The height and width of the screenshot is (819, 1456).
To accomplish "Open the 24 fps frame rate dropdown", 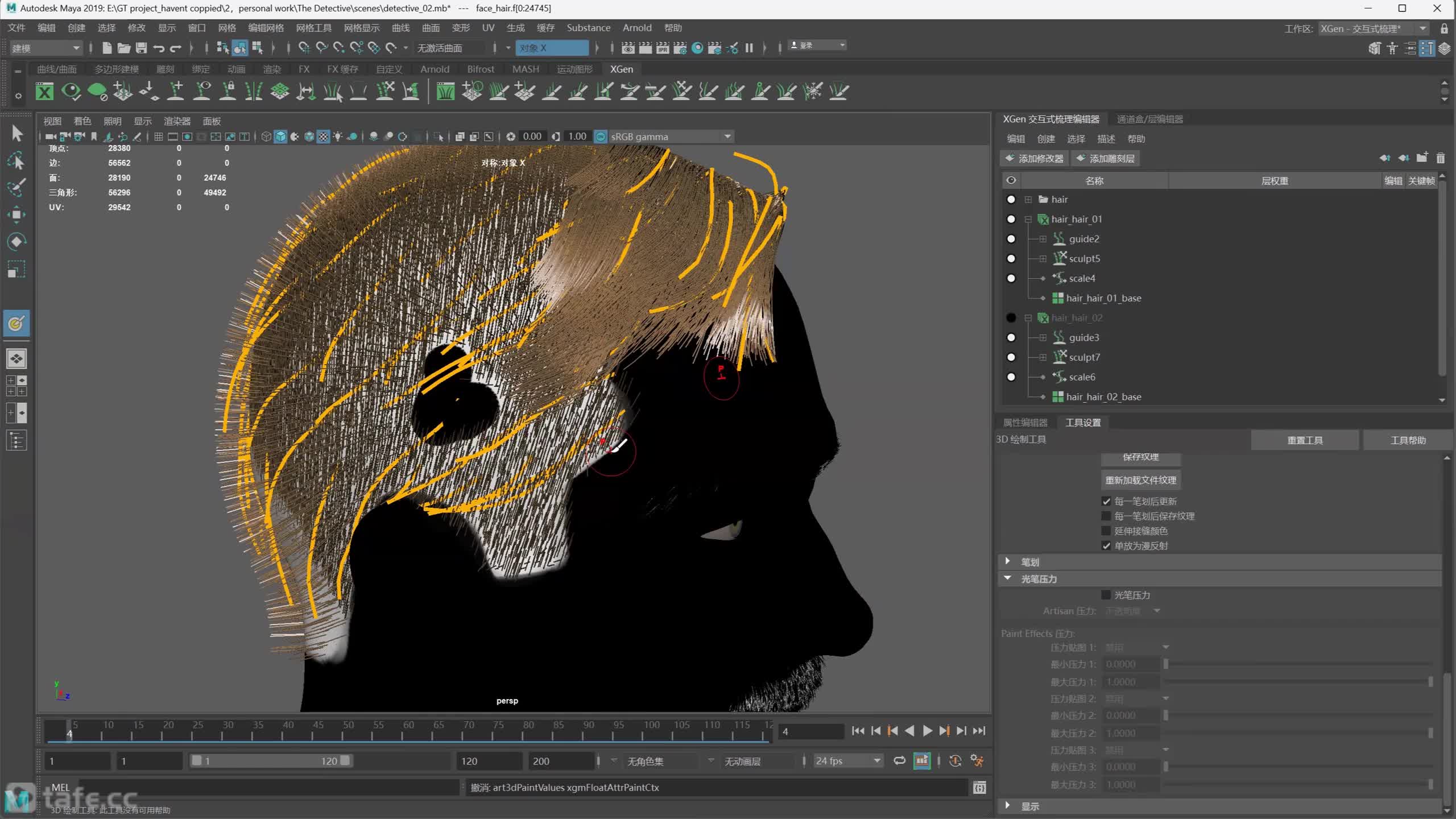I will point(847,760).
